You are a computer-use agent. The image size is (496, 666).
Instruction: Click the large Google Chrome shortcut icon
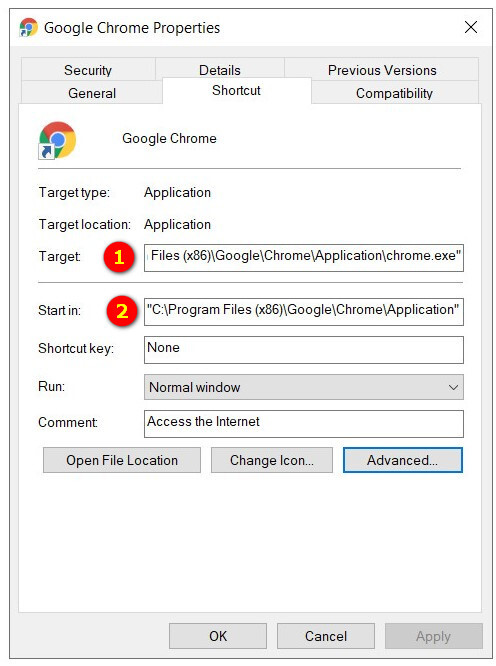click(57, 140)
